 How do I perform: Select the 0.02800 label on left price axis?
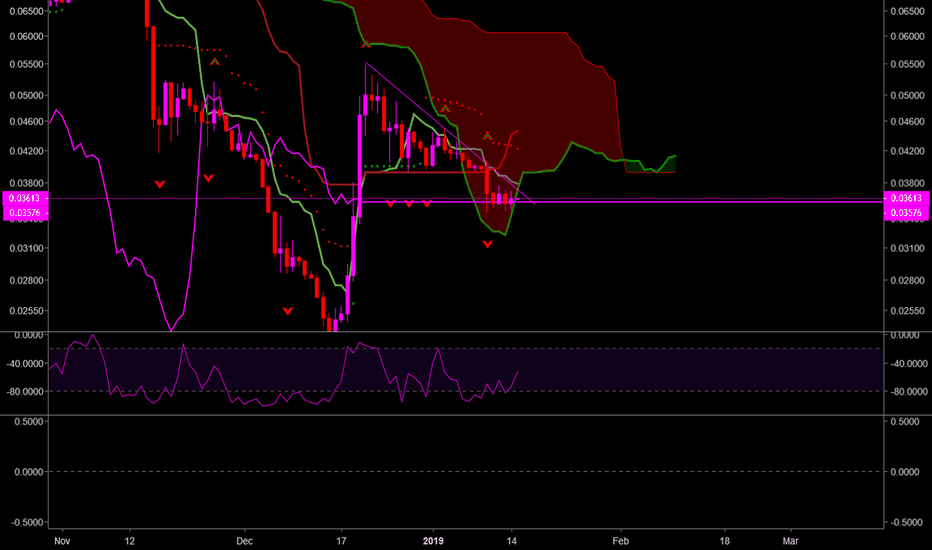coord(27,280)
